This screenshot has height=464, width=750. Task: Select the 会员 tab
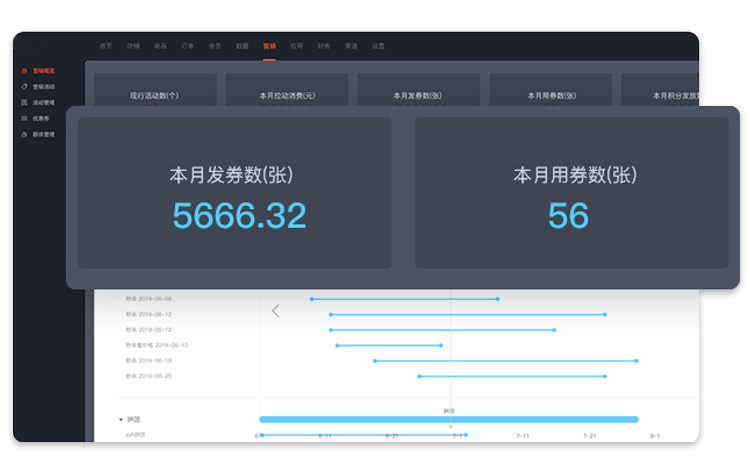(215, 46)
